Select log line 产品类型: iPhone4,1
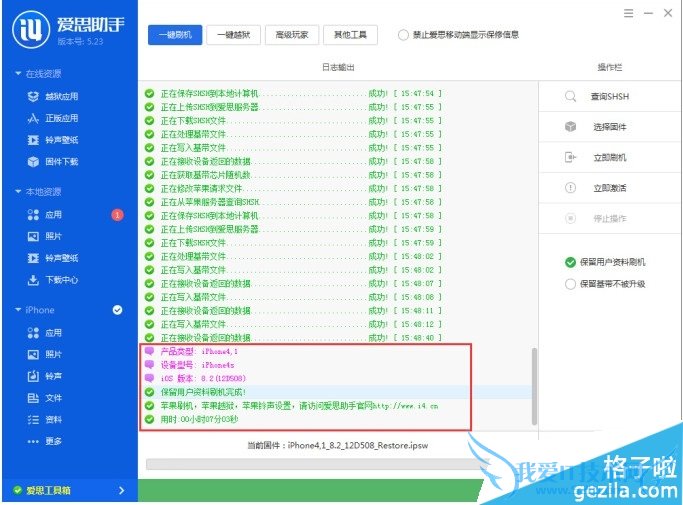Screen dimensions: 683x505 199,351
